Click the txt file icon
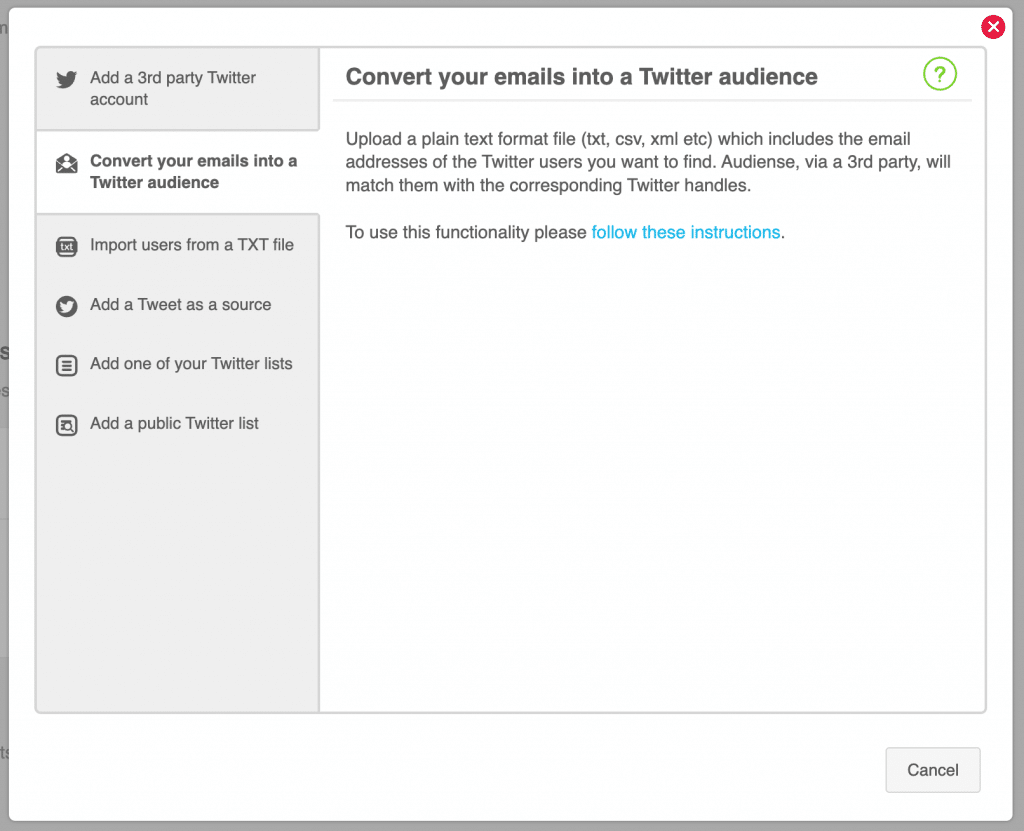 [67, 246]
